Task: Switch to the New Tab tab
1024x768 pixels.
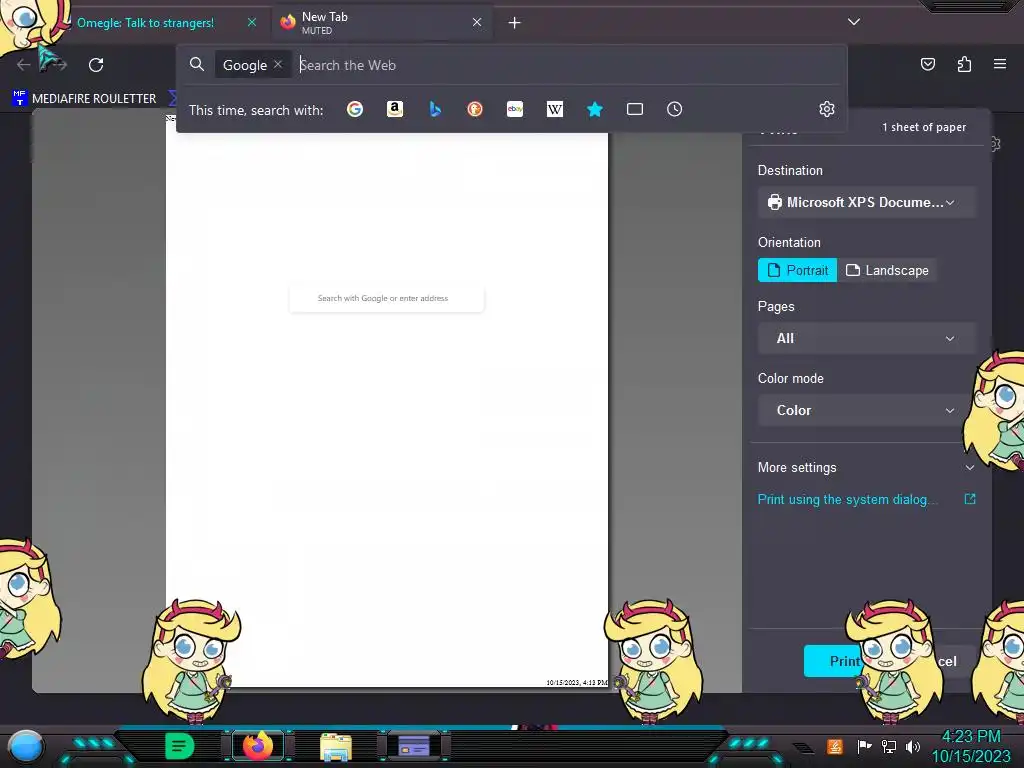Action: tap(382, 23)
